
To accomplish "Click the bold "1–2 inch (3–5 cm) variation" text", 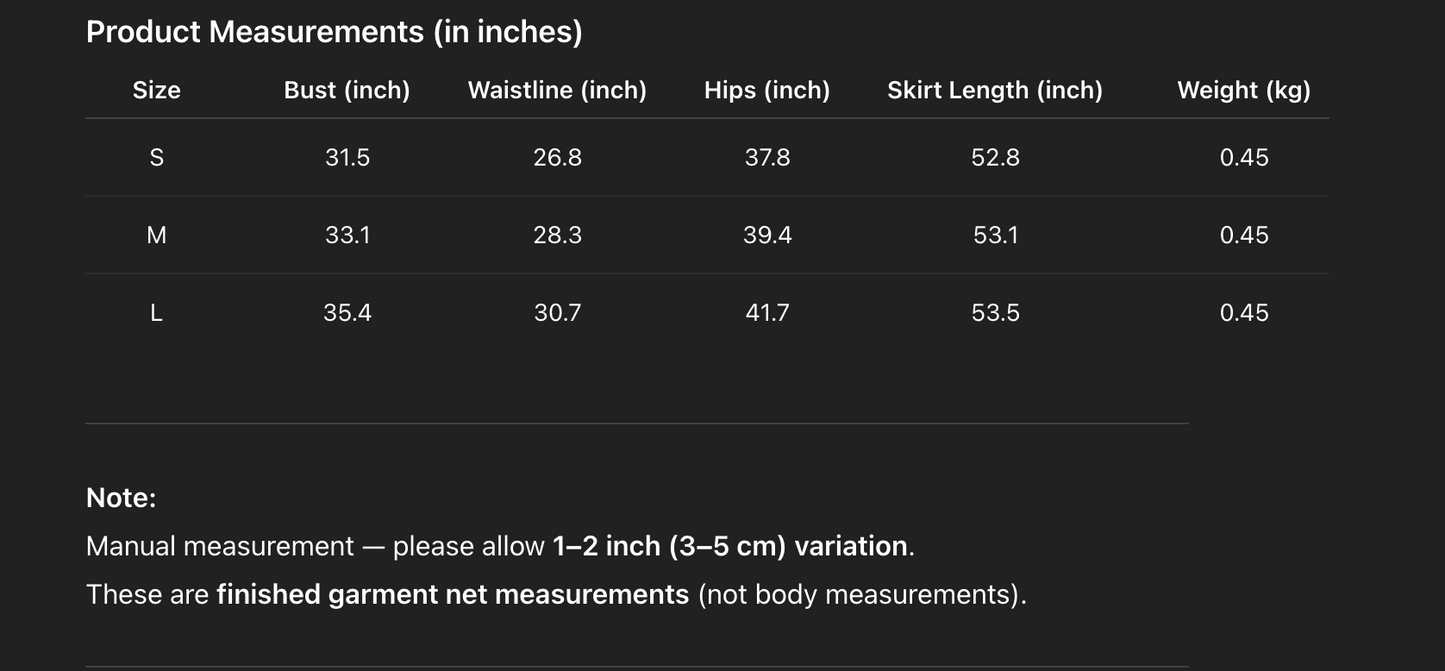I will [730, 546].
